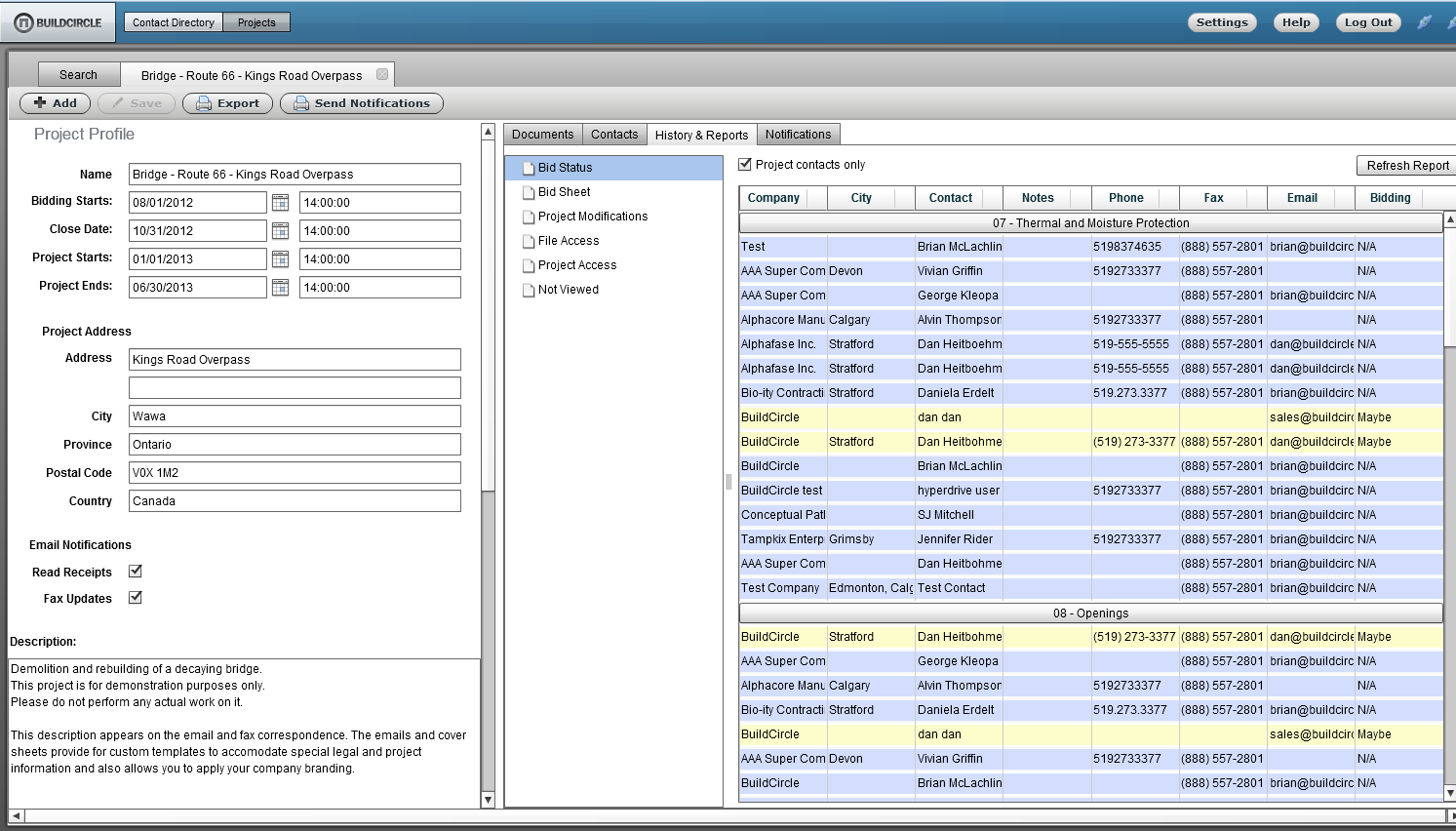Click the project Name input field
The image size is (1456, 831).
pyautogui.click(x=295, y=175)
